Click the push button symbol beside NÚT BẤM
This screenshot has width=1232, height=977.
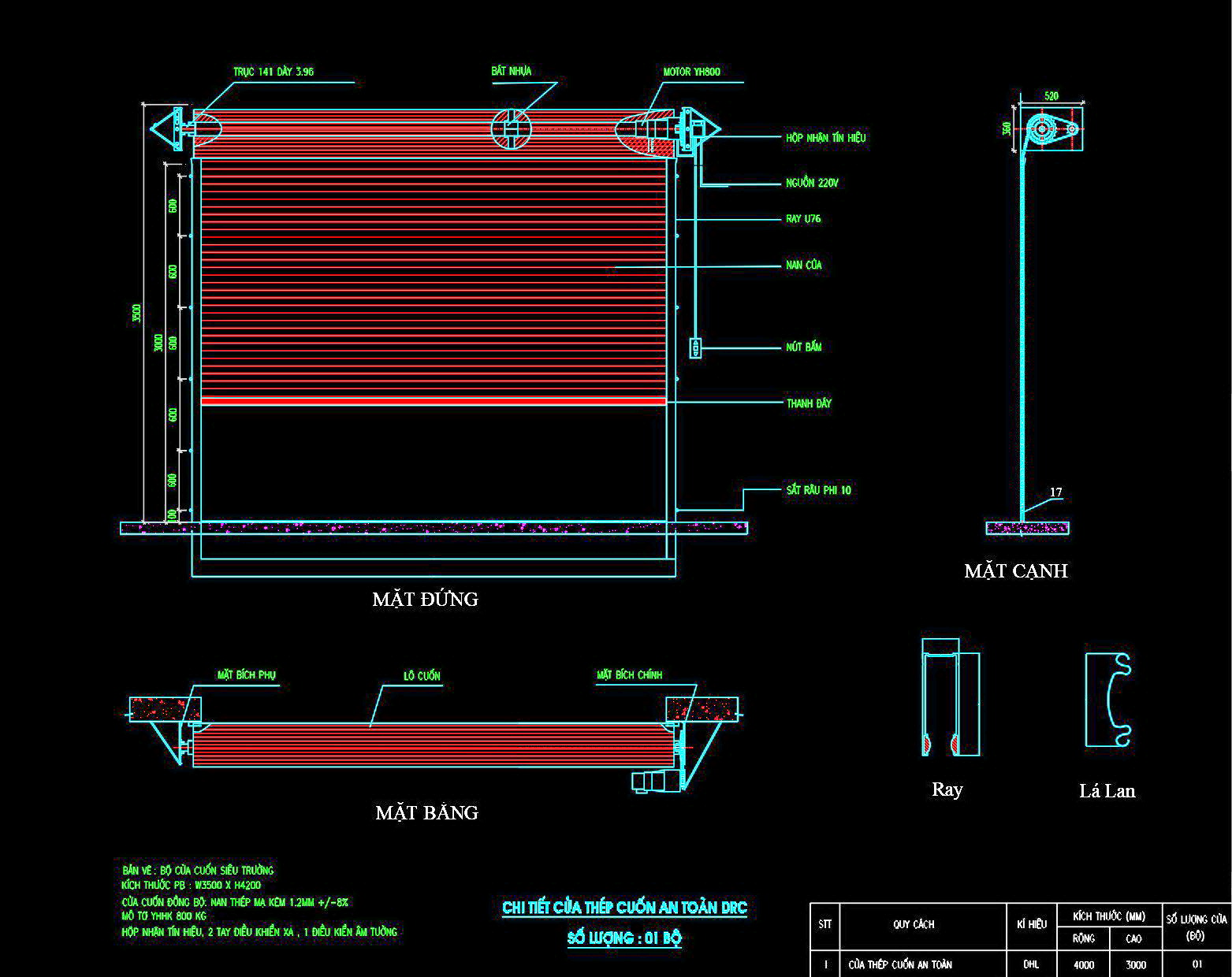pos(695,347)
